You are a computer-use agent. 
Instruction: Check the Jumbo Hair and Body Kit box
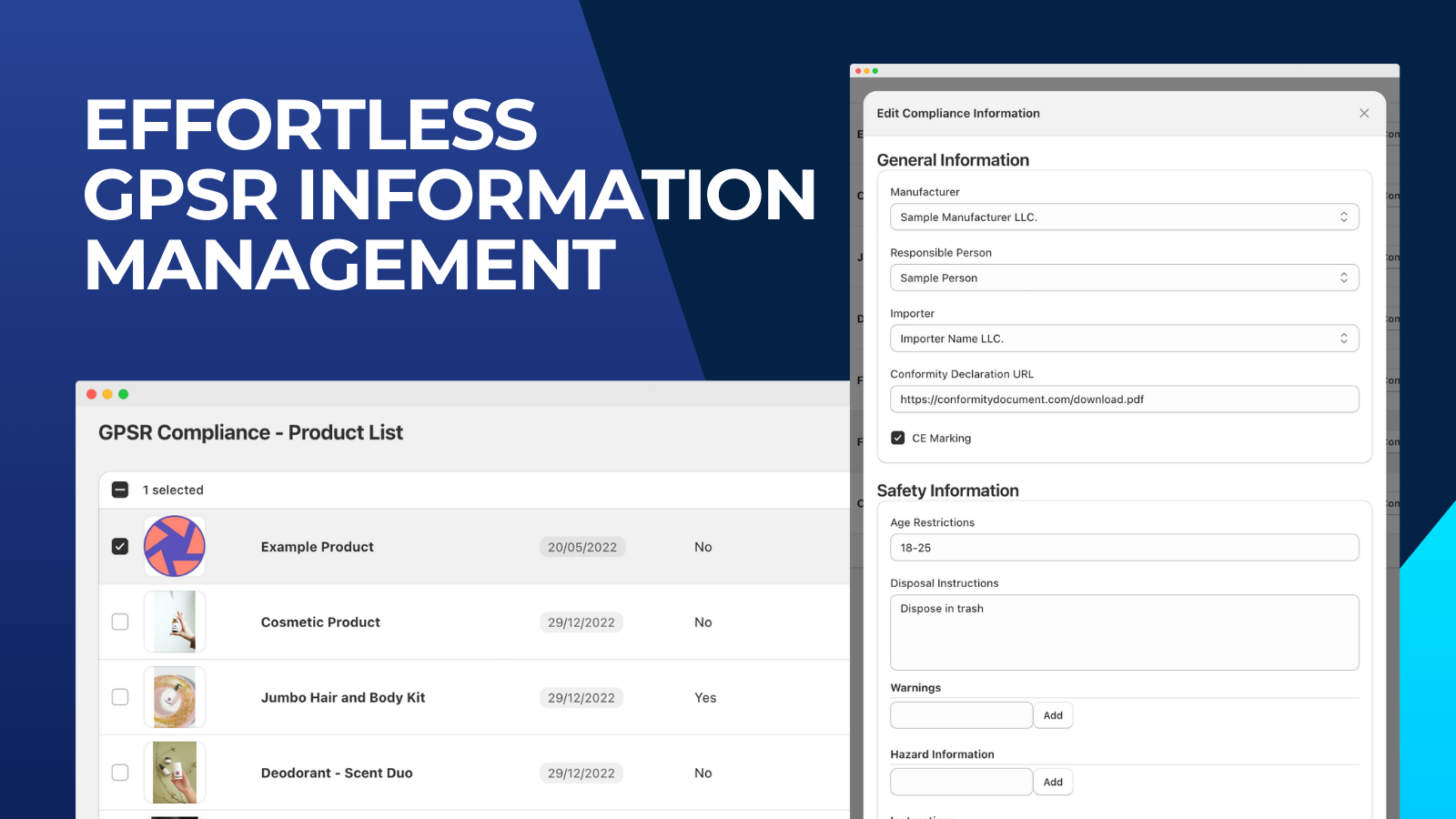coord(119,697)
